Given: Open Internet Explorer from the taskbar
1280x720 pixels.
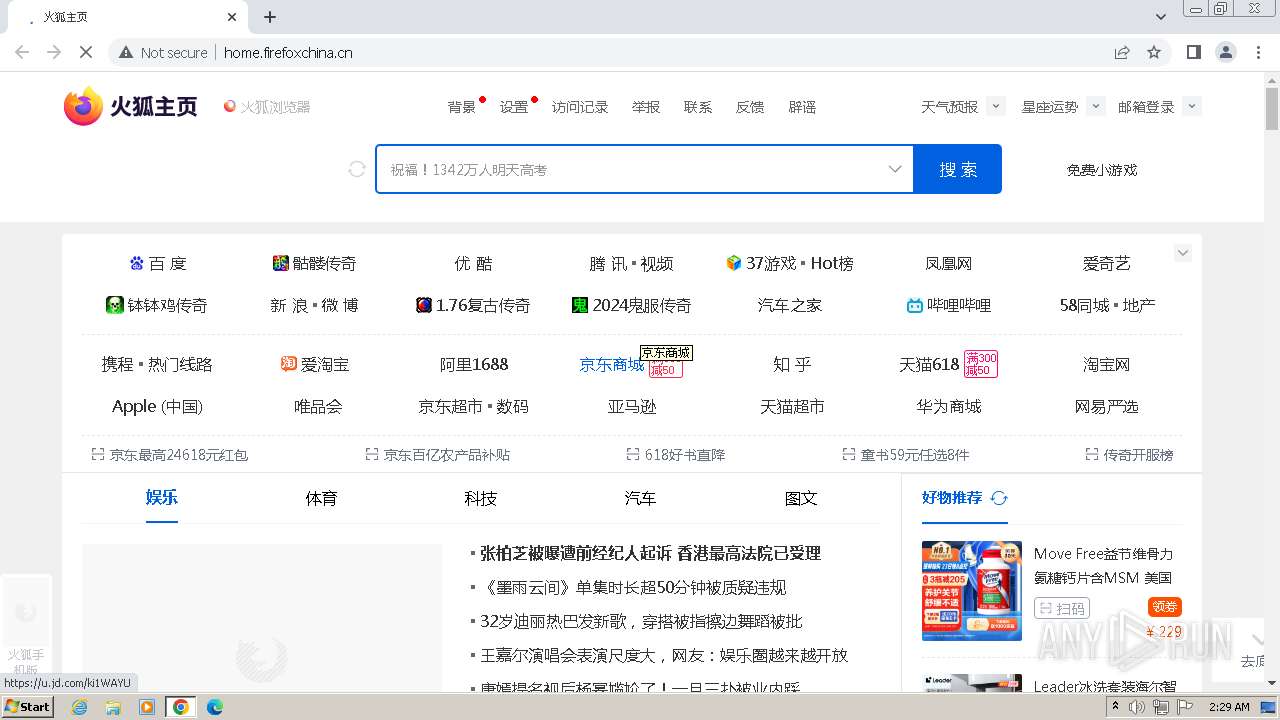Looking at the screenshot, I should click(x=80, y=707).
